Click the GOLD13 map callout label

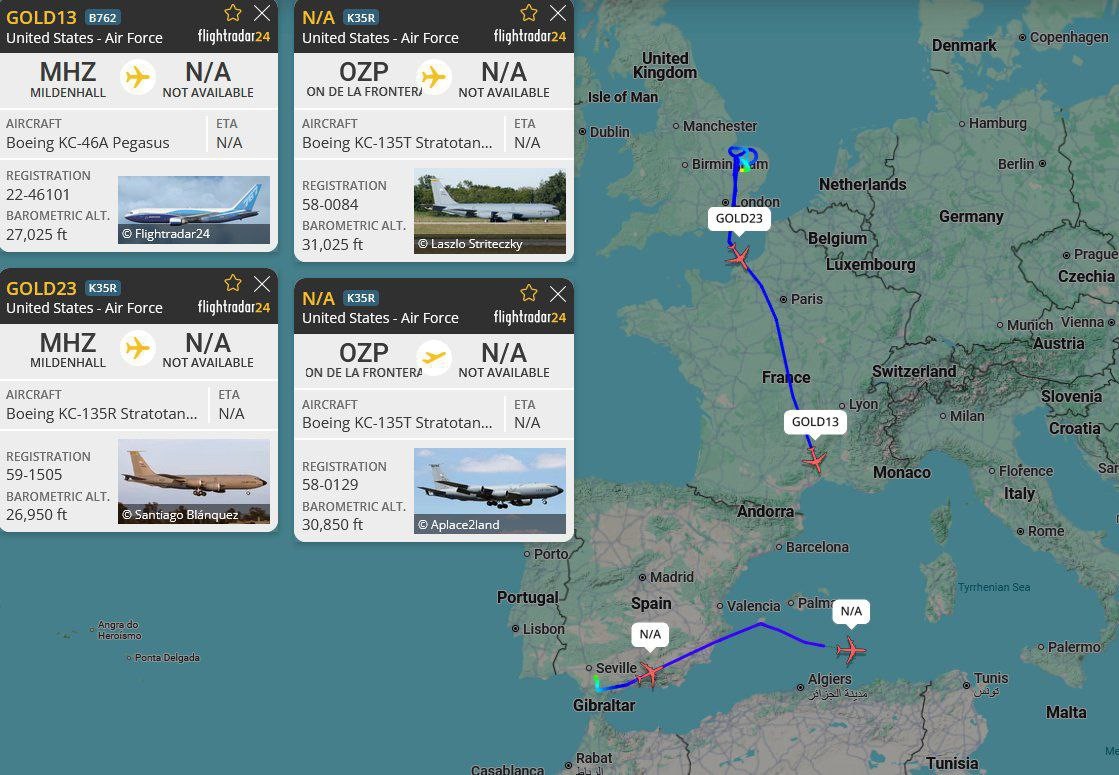815,422
